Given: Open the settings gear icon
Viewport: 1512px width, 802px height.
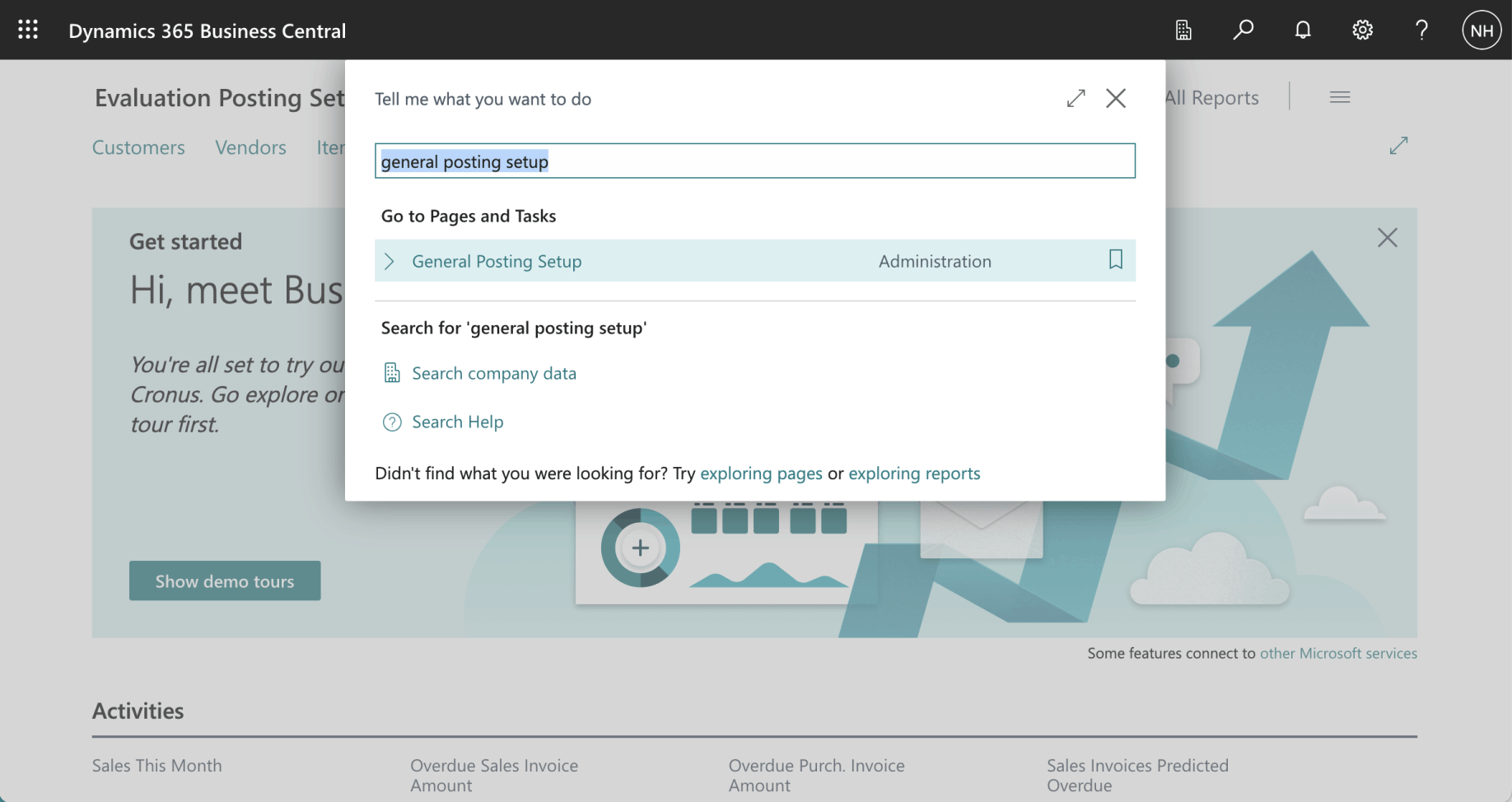Looking at the screenshot, I should (1362, 30).
